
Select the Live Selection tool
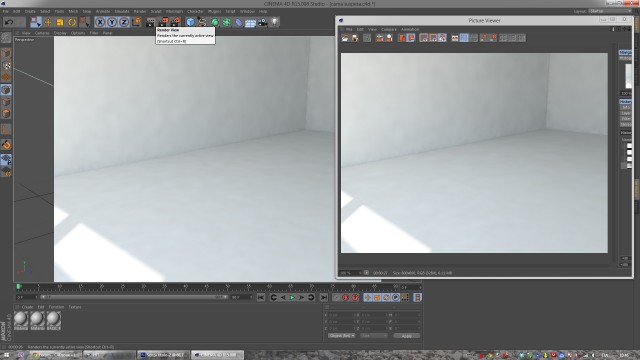36,22
